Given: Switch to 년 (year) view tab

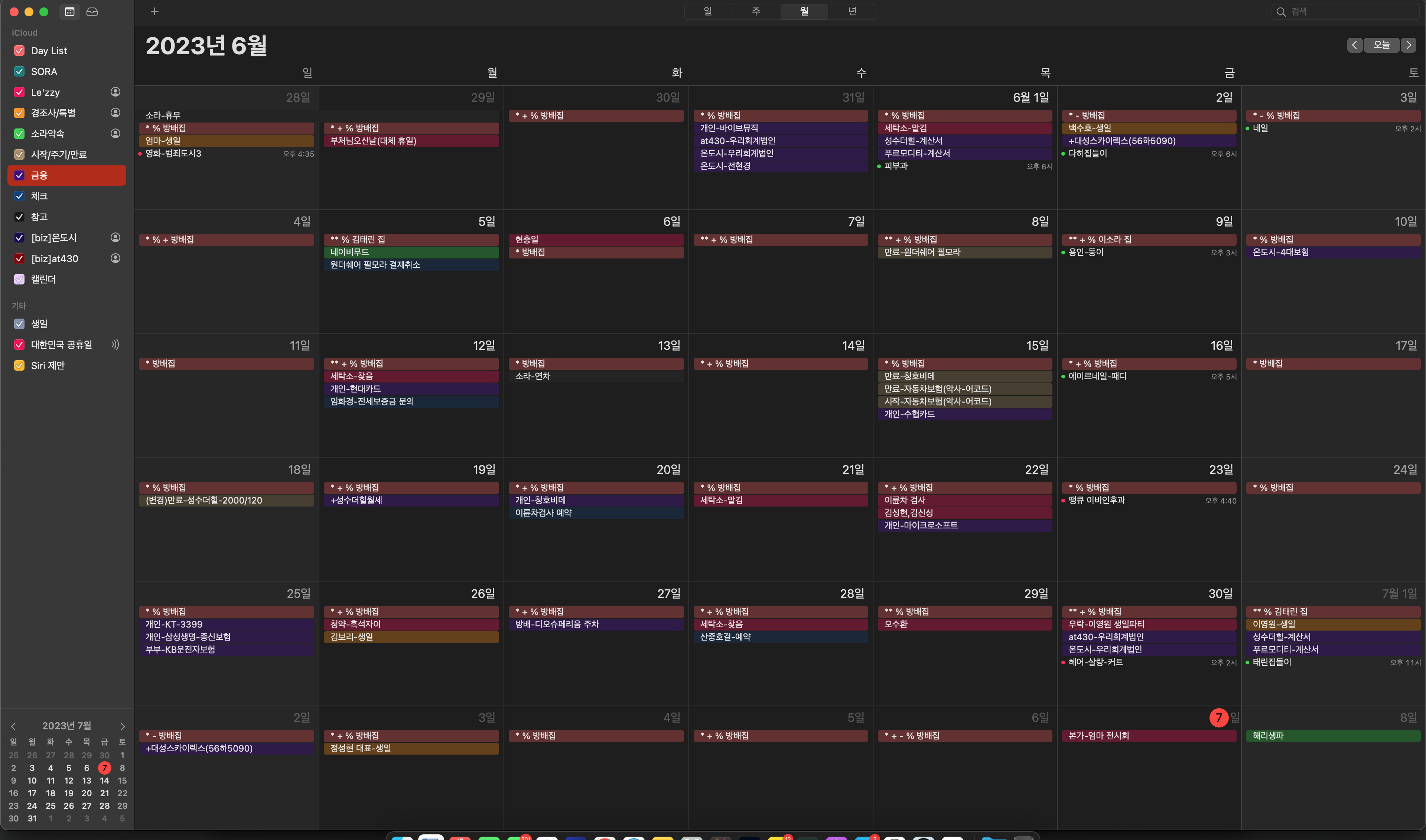Looking at the screenshot, I should tap(852, 11).
